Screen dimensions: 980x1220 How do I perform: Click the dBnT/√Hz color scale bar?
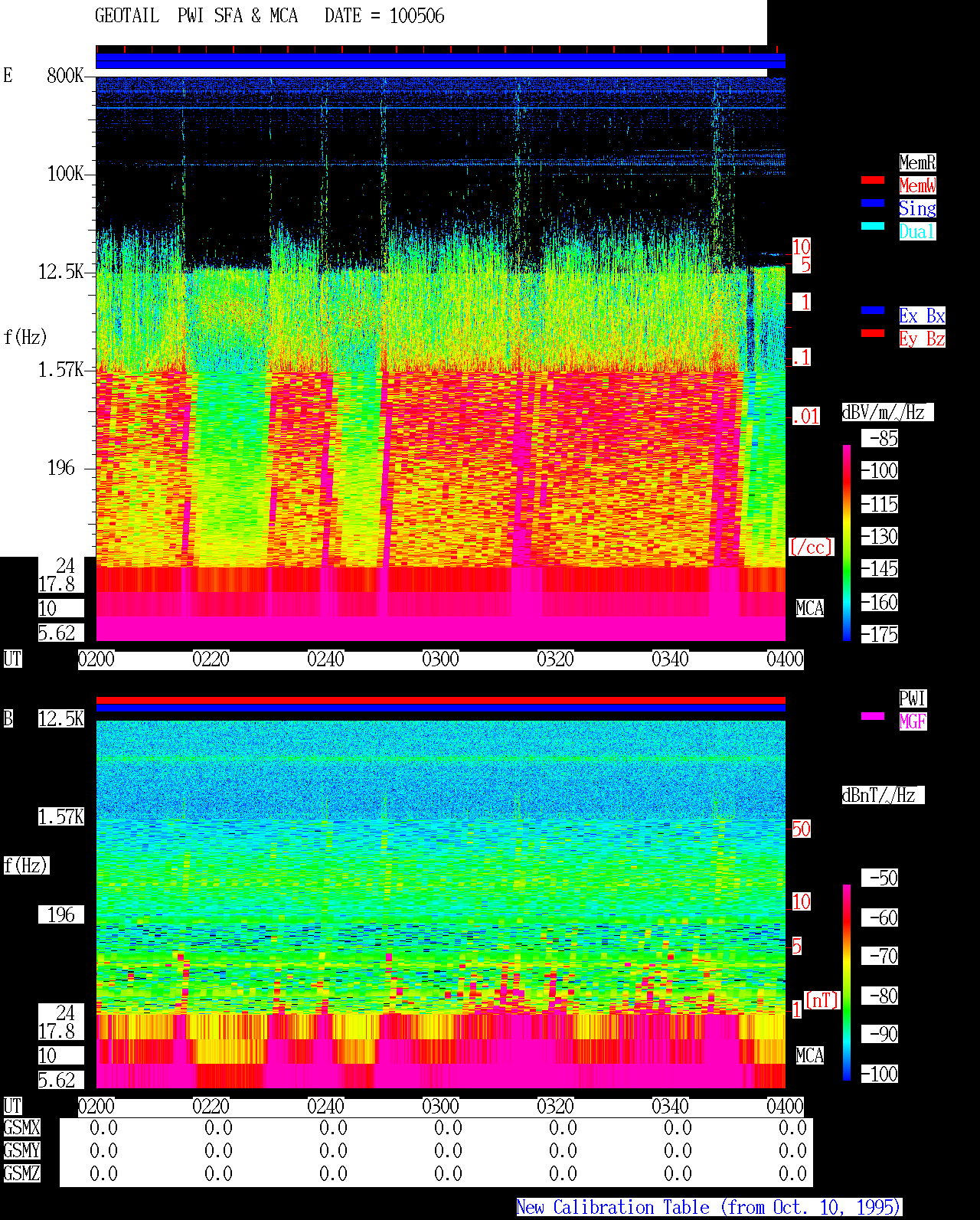[847, 983]
